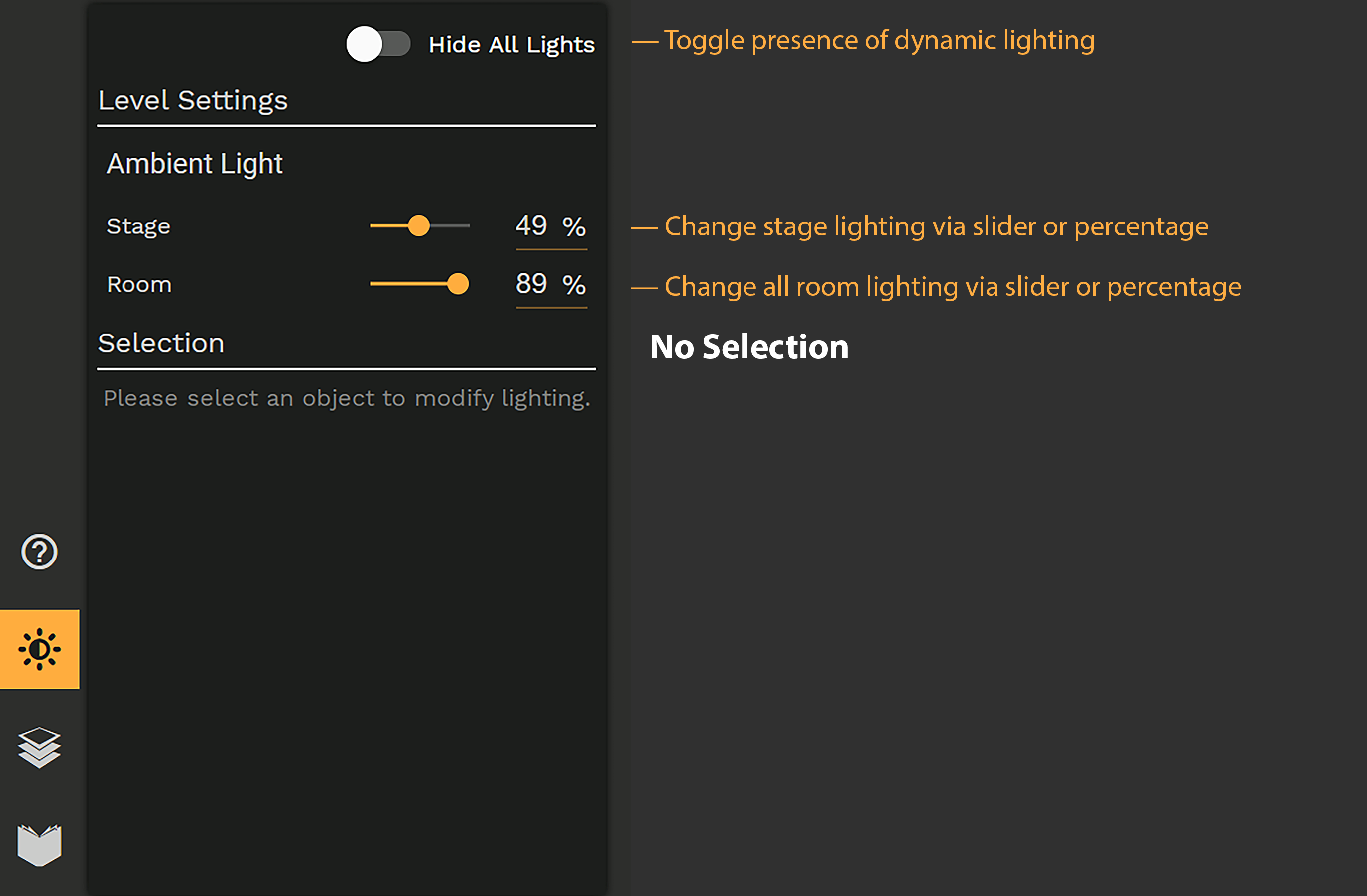
Task: Click the 'Please select an object' message
Action: (347, 398)
